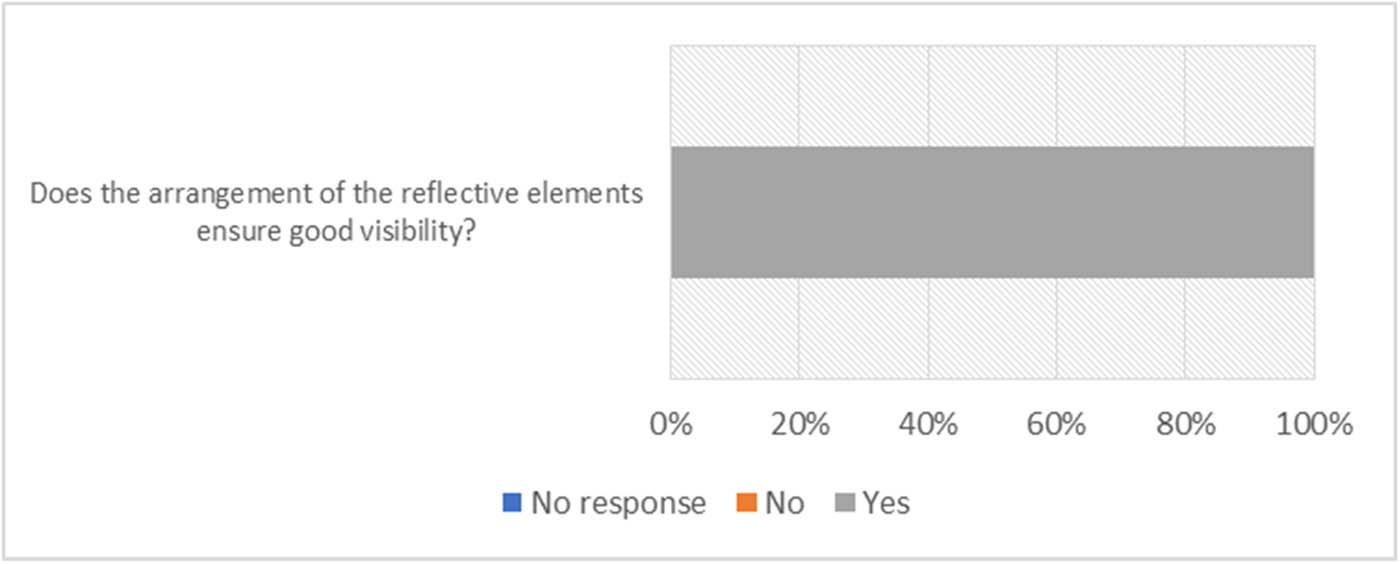The width and height of the screenshot is (1400, 564).
Task: Click the 40% axis label
Action: [928, 424]
